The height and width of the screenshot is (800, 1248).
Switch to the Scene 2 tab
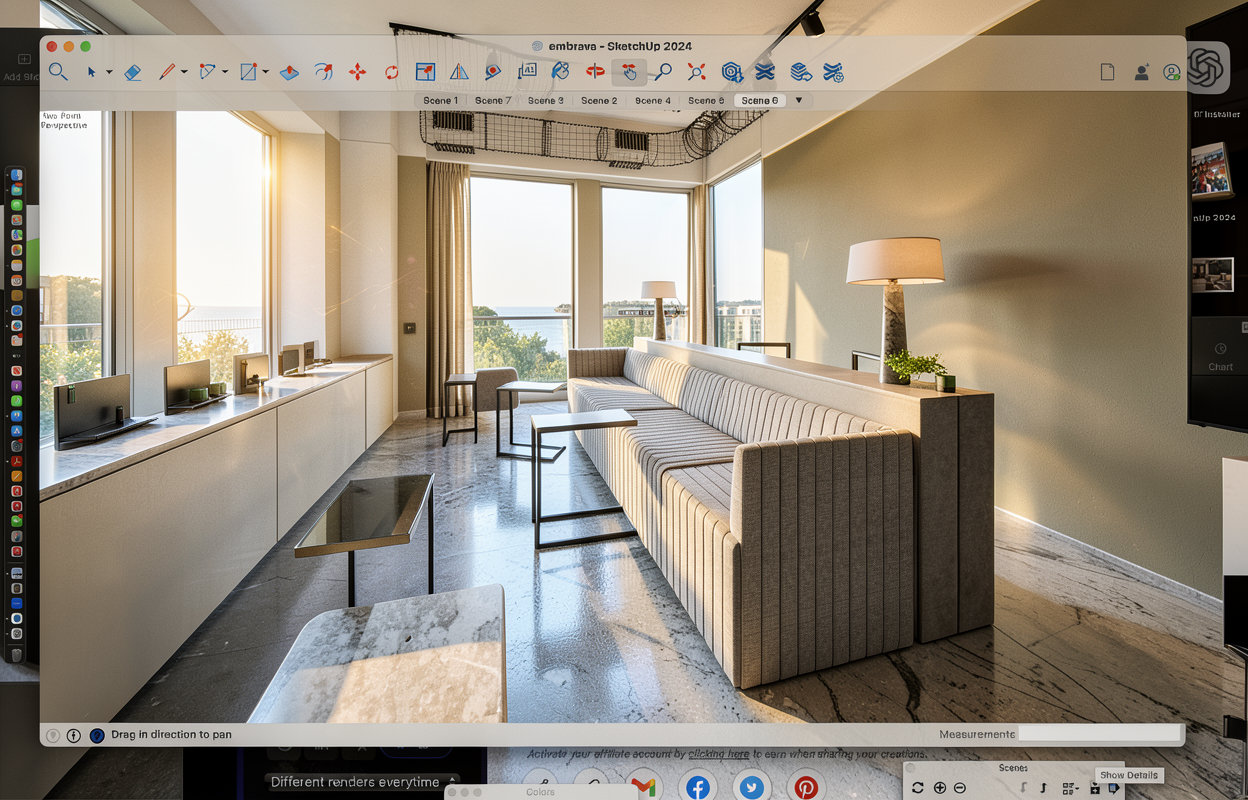(599, 101)
